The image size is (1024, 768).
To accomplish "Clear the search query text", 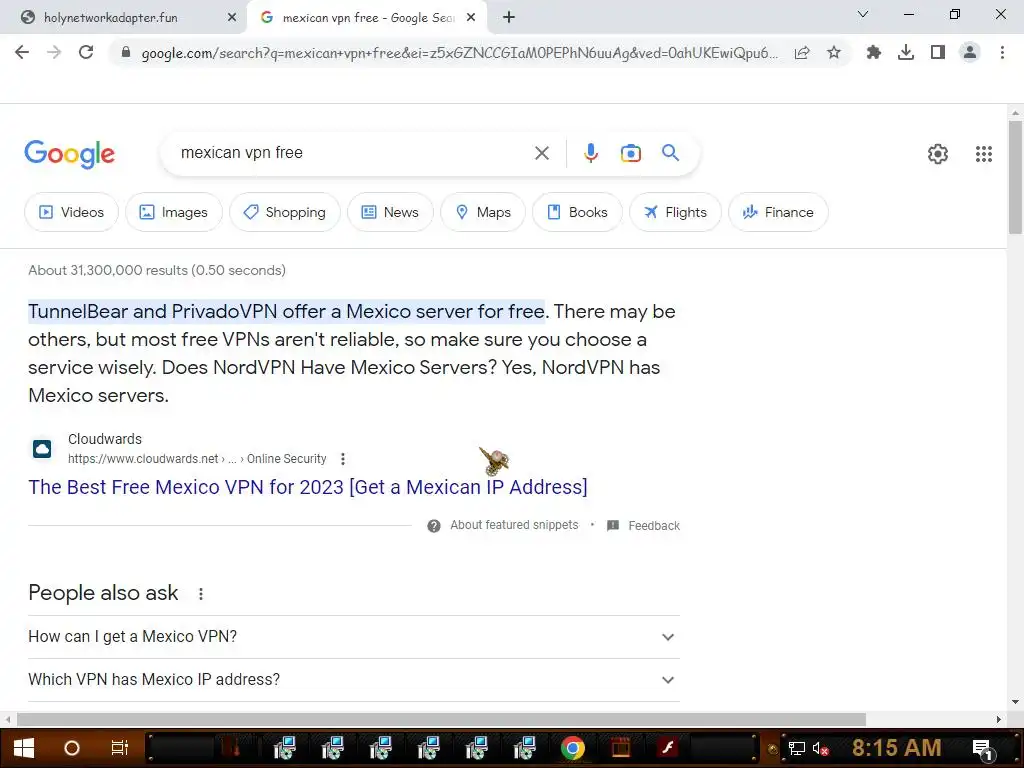I will (541, 153).
